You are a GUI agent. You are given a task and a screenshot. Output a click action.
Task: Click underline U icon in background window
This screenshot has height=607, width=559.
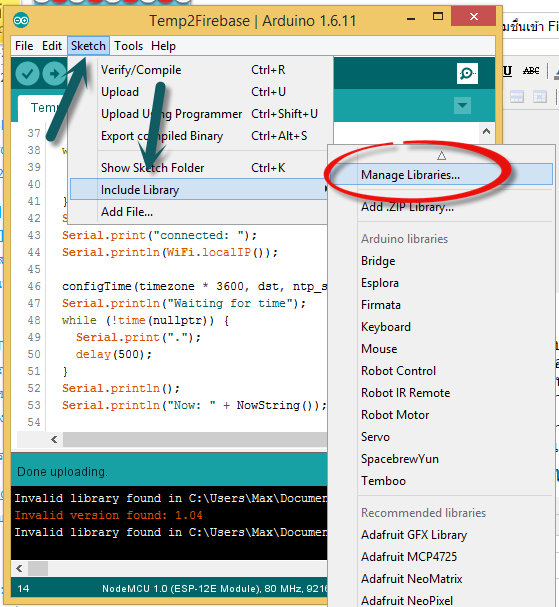507,71
